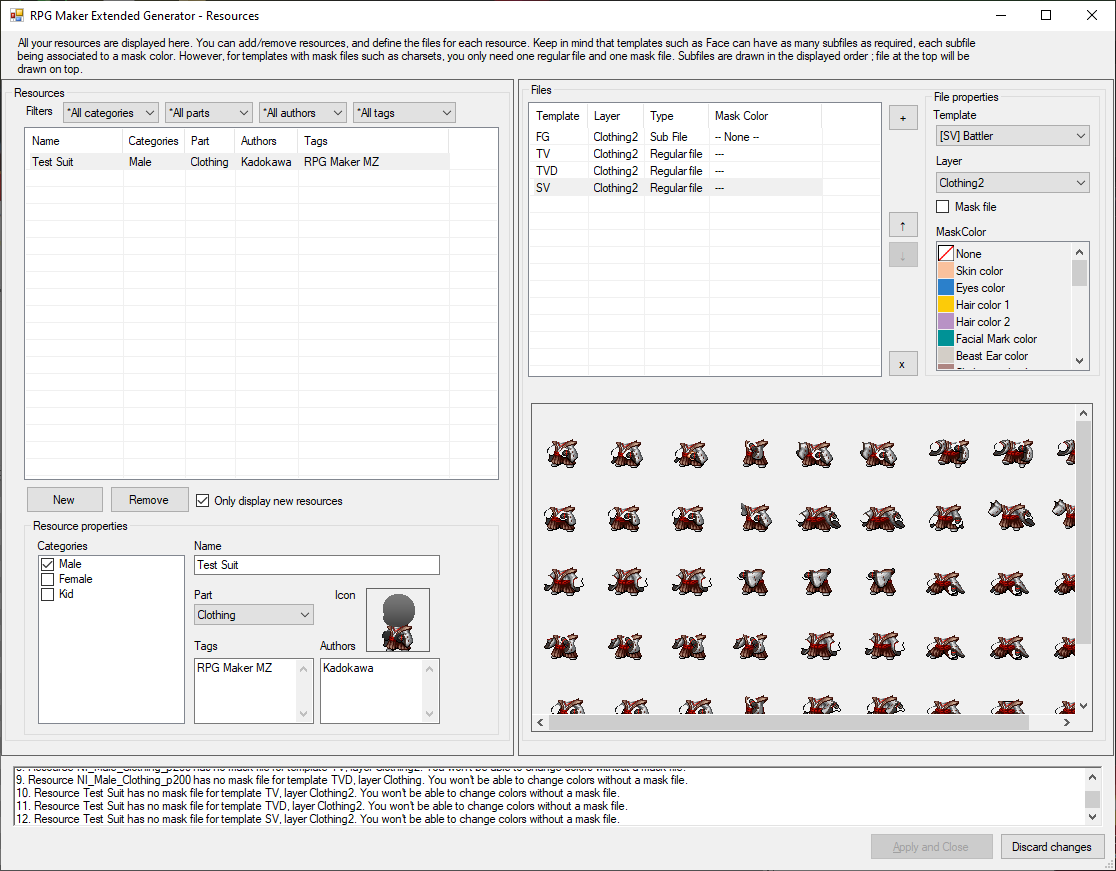Select Facial Mark color swatch
The image size is (1116, 871).
(x=946, y=339)
